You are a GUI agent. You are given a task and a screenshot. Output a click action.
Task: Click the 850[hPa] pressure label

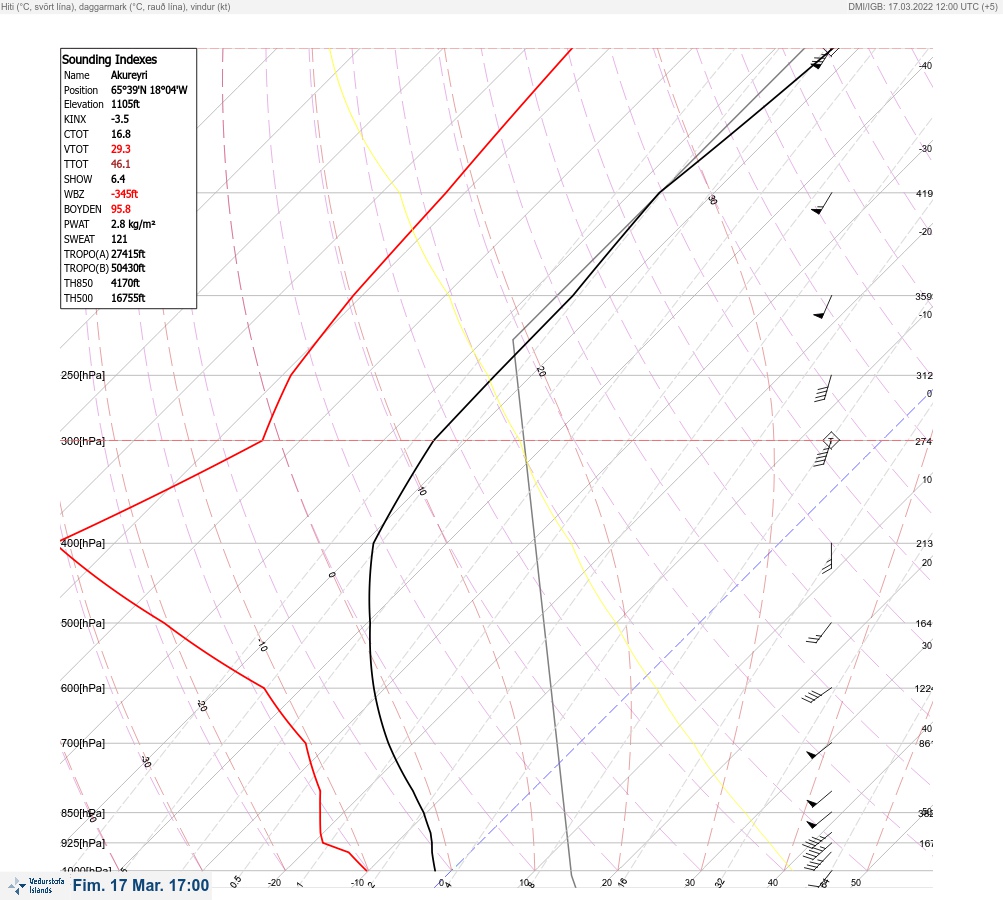coord(83,813)
